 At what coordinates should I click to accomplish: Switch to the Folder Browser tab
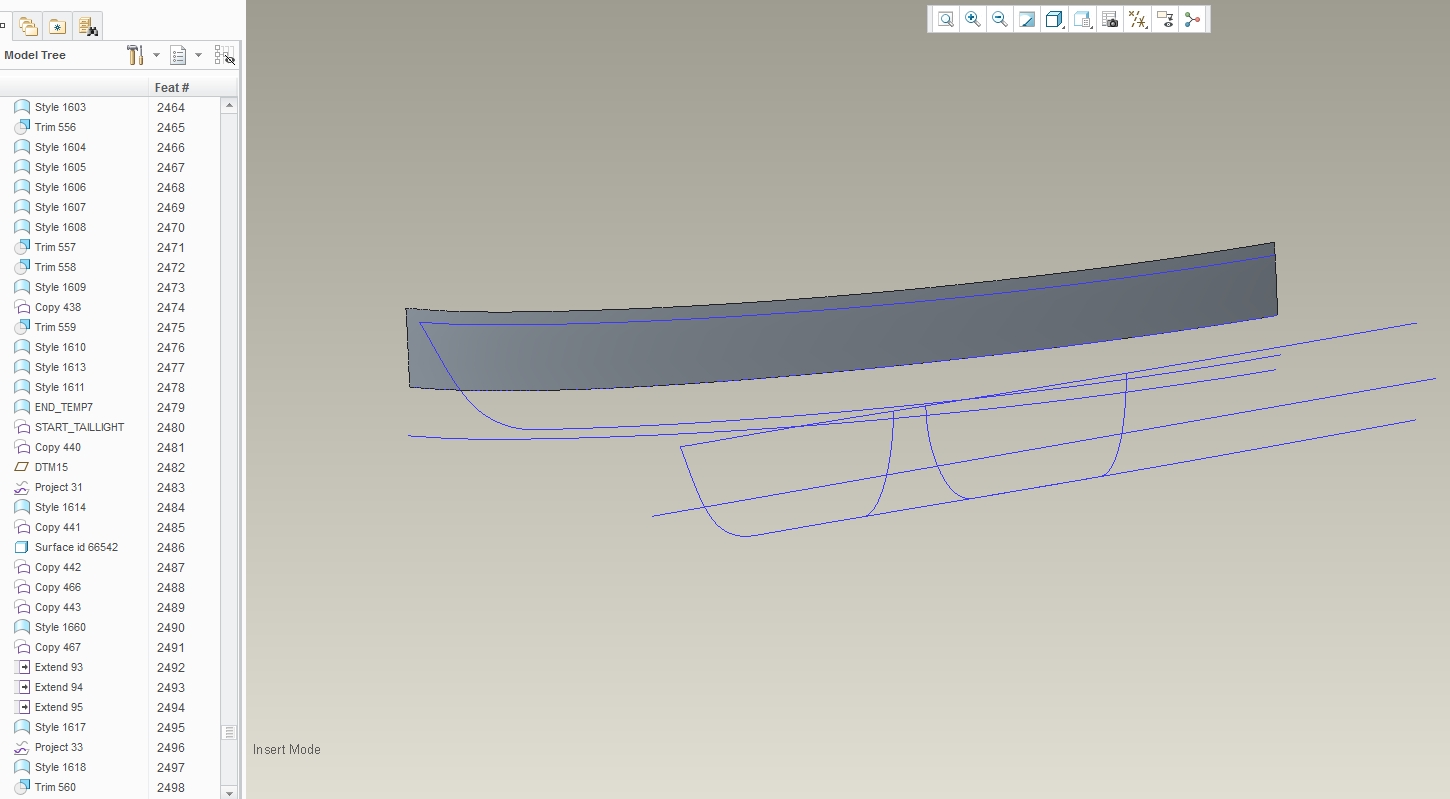point(28,27)
